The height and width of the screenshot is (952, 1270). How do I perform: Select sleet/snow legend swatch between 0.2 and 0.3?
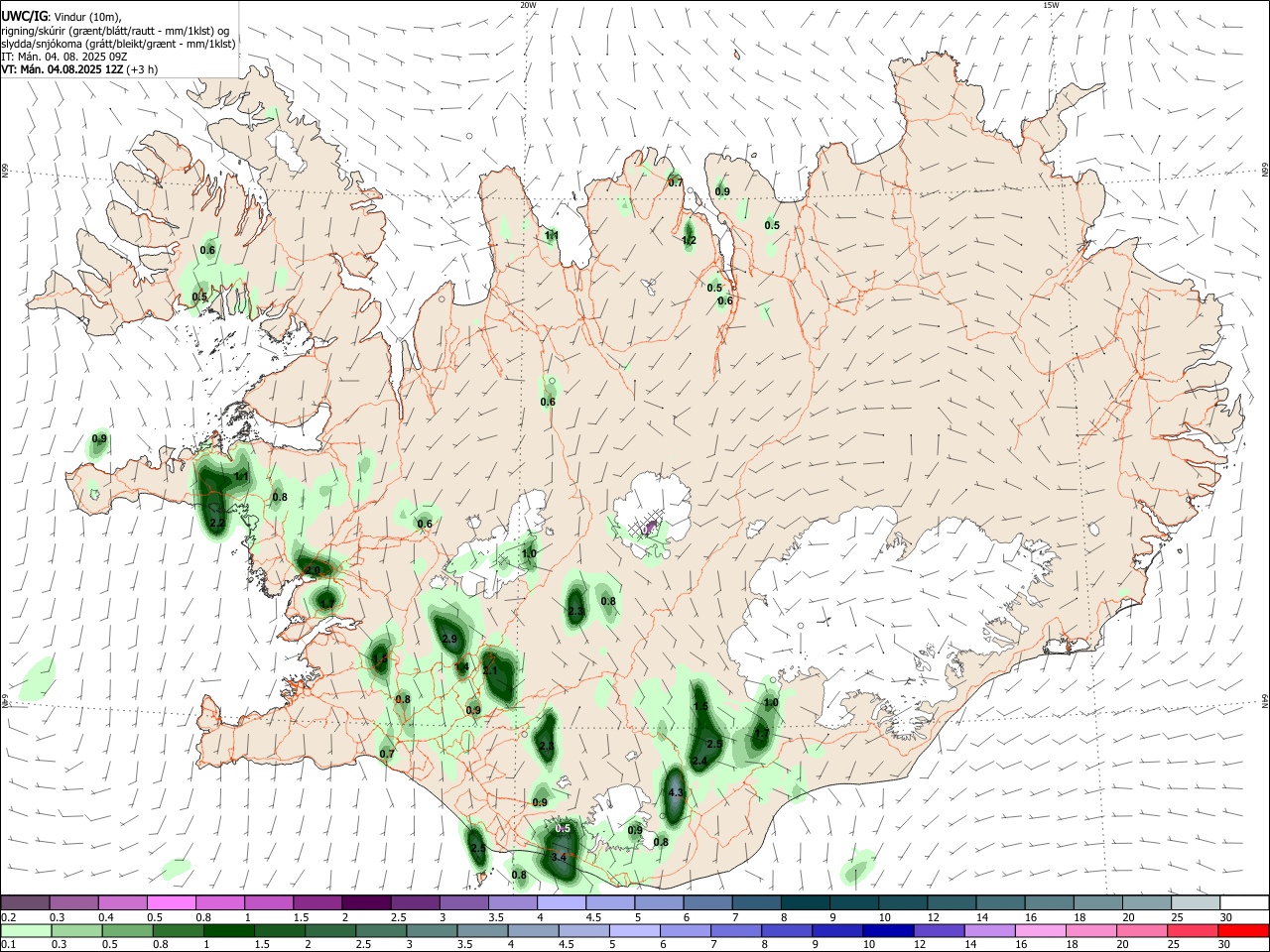click(25, 902)
